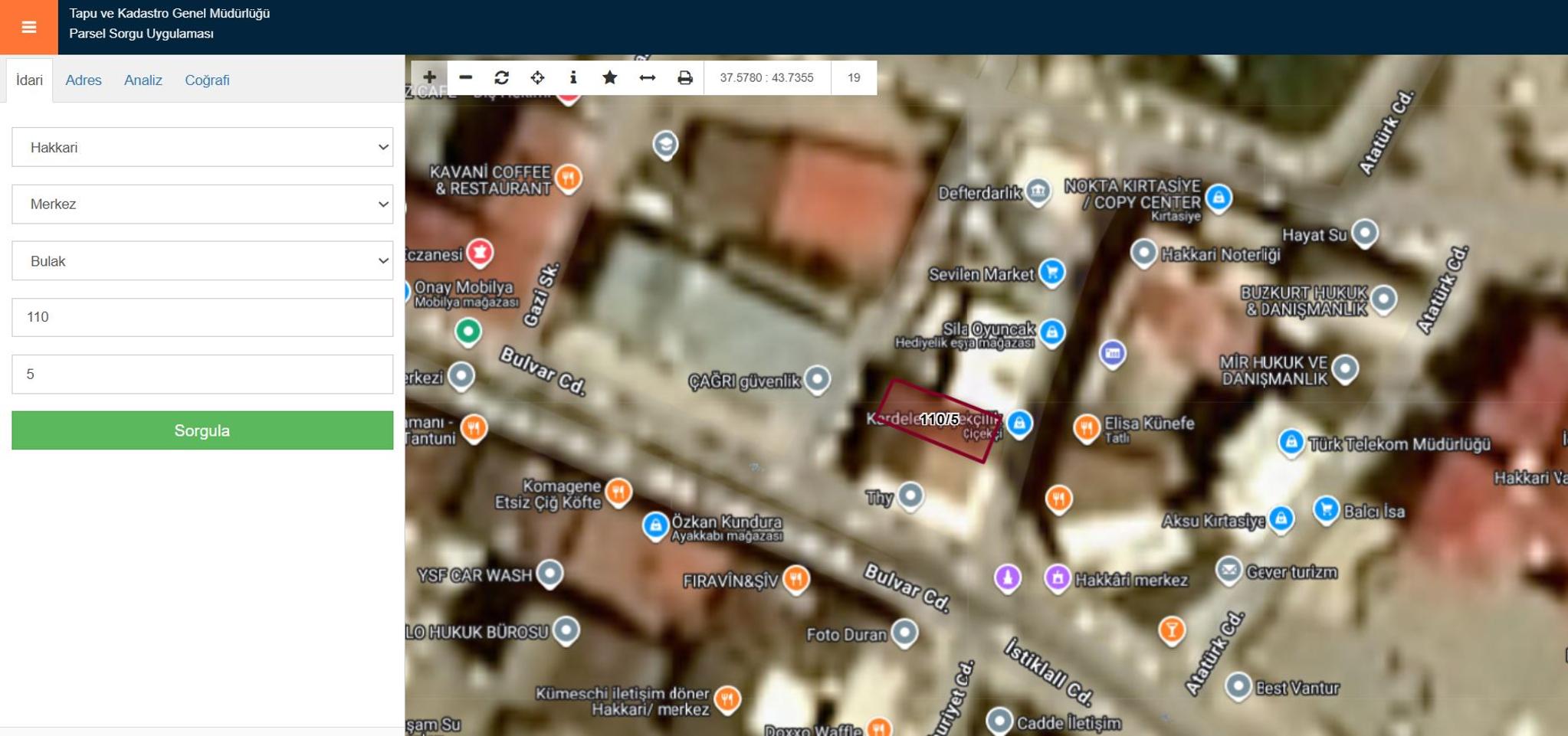This screenshot has width=1568, height=736.
Task: Click the Gever turizm mail marker
Action: pyautogui.click(x=1228, y=570)
